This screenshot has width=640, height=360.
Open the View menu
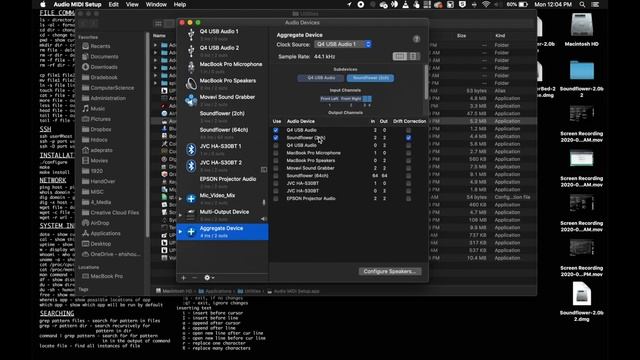click(132, 4)
